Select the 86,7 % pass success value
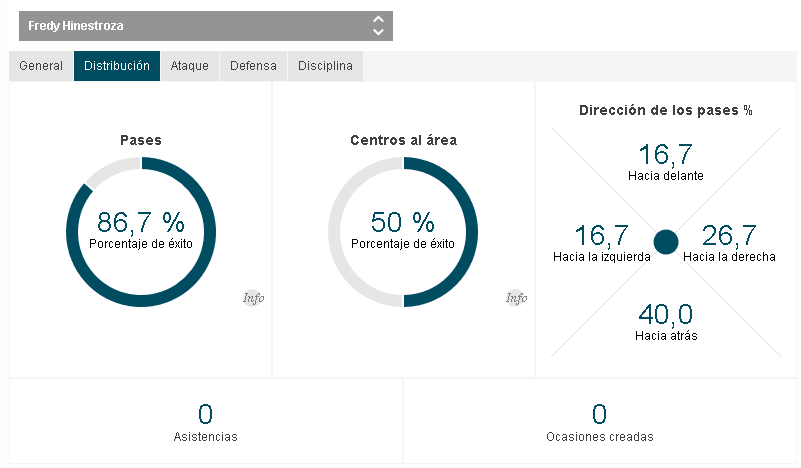The image size is (801, 468). pos(141,222)
